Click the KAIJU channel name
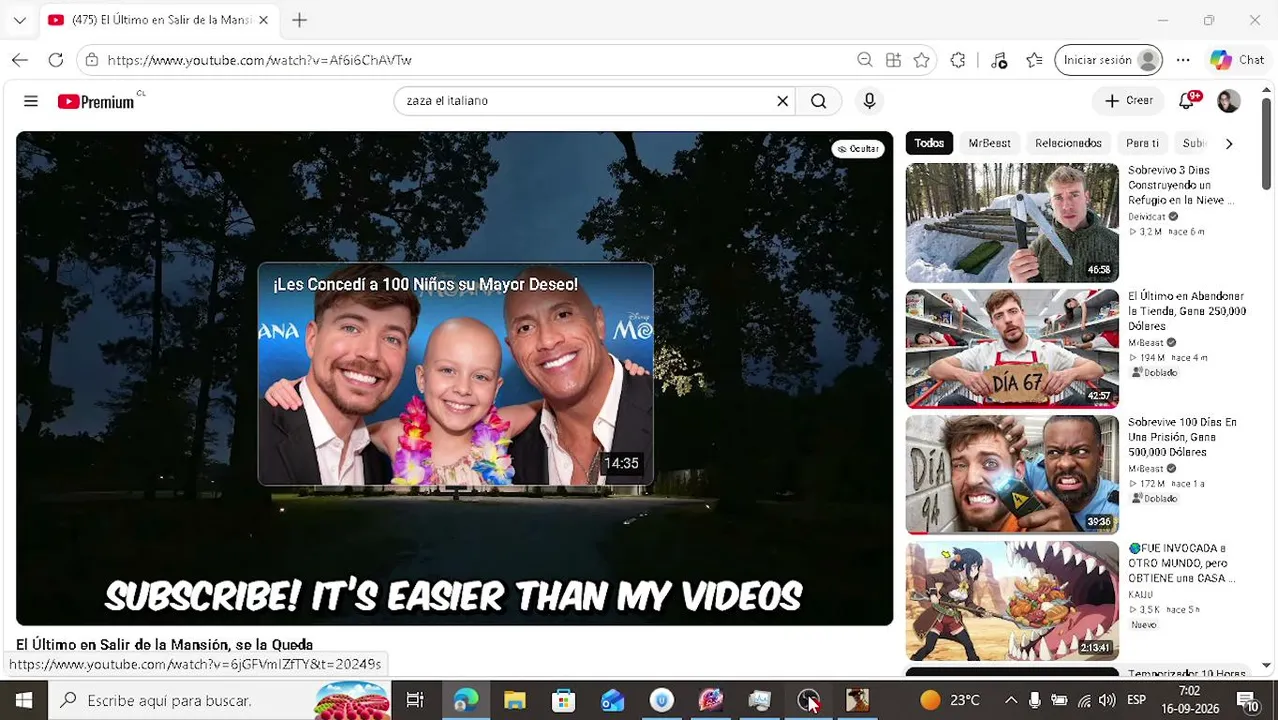The width and height of the screenshot is (1278, 720). pos(1141,595)
